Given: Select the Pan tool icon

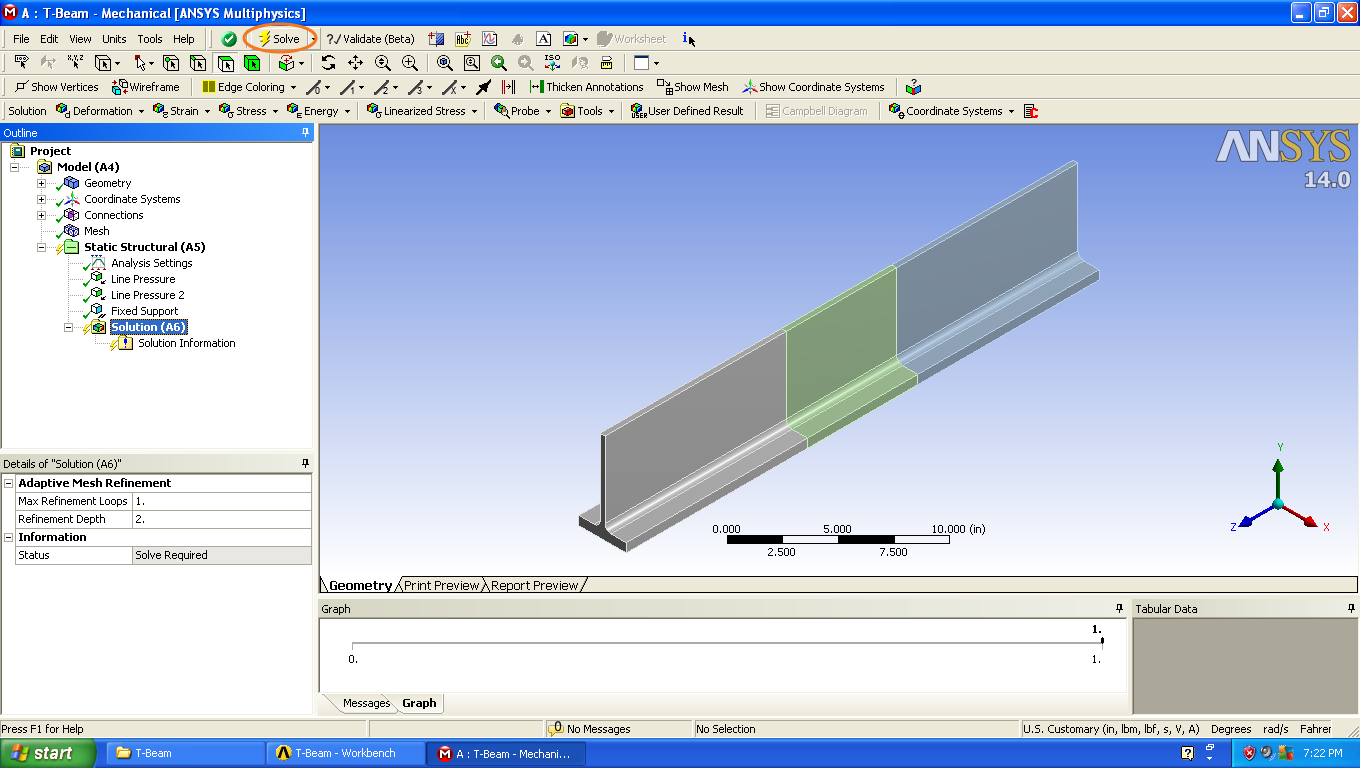Looking at the screenshot, I should tap(355, 63).
